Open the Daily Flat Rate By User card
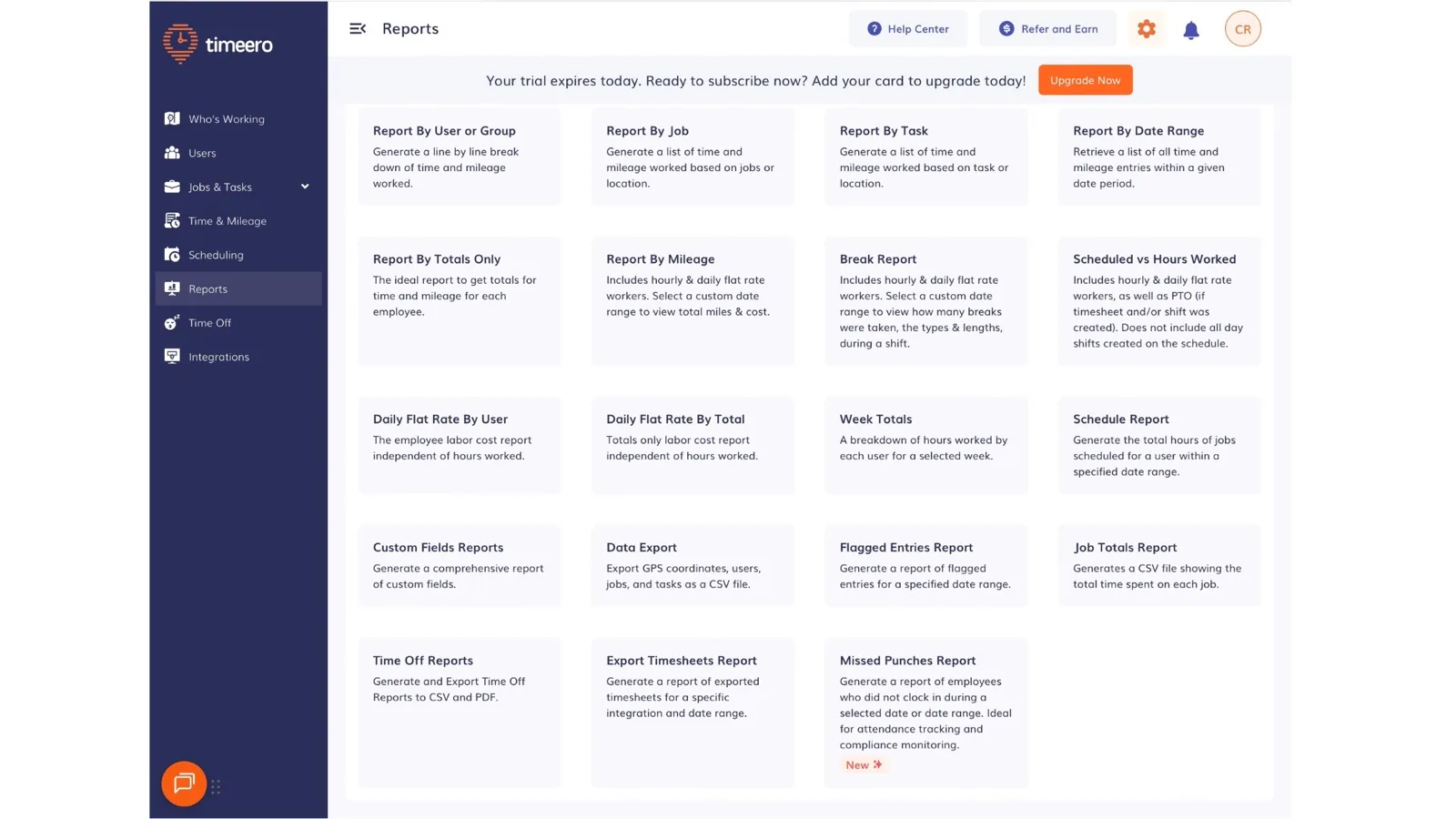 tap(460, 445)
